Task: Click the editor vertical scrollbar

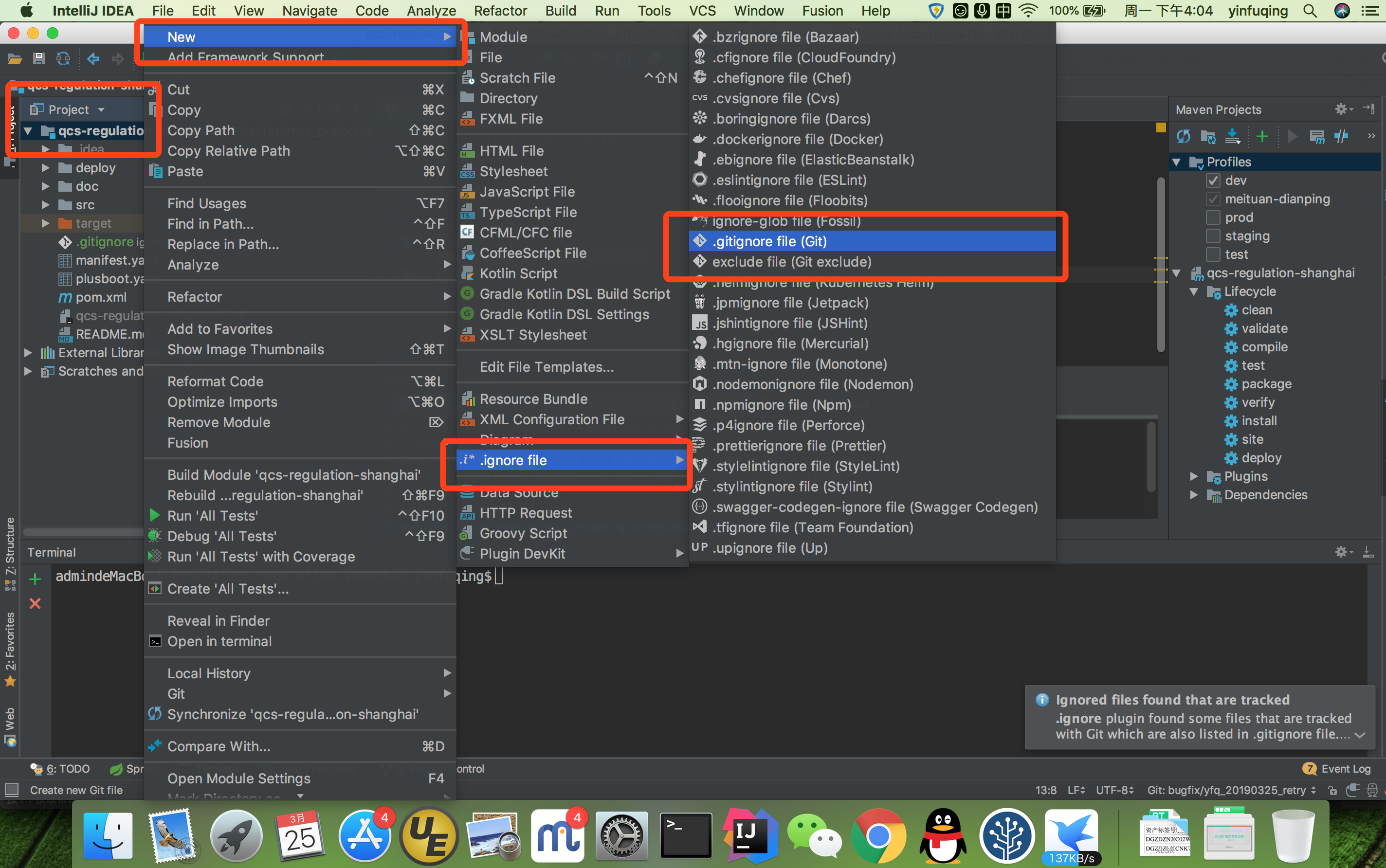Action: pos(1160,264)
